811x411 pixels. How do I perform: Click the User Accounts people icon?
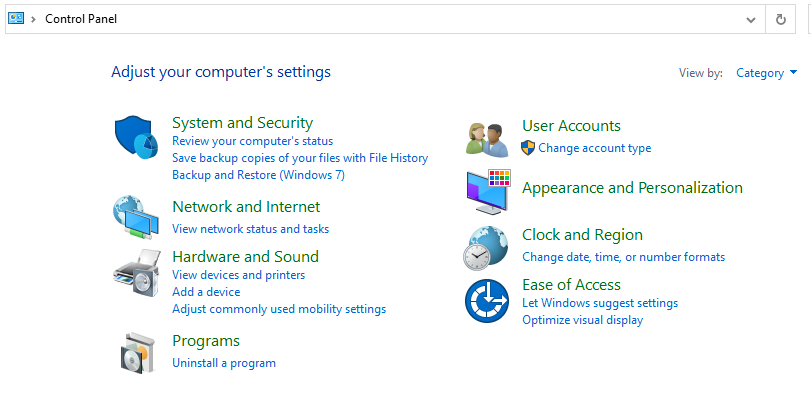point(487,140)
